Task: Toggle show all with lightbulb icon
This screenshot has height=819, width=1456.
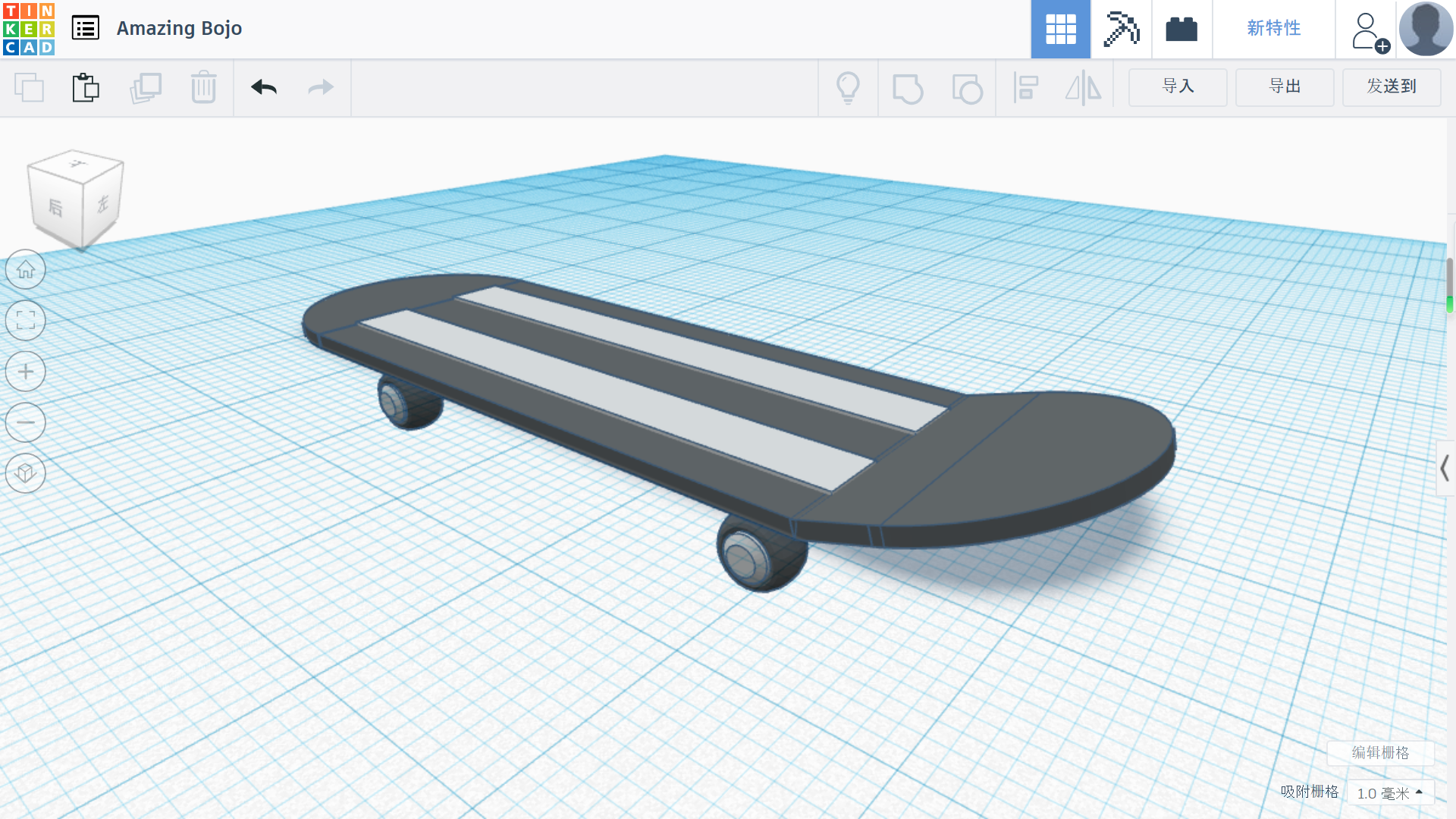Action: [x=848, y=88]
